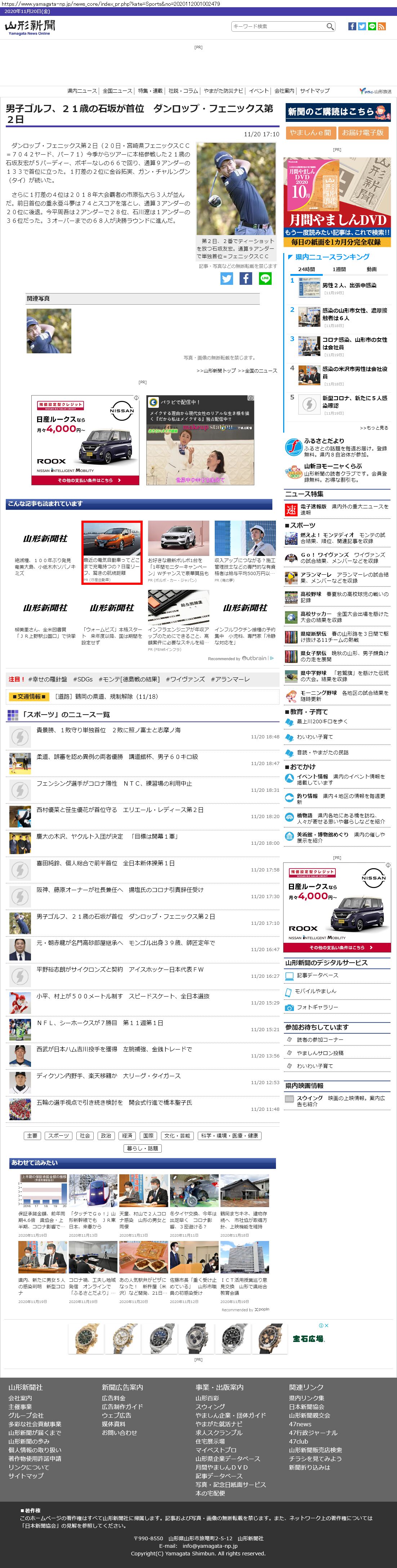Viewport: 397px width, 1568px height.
Task: Click the 文化・芸能 category button
Action: [x=178, y=1136]
